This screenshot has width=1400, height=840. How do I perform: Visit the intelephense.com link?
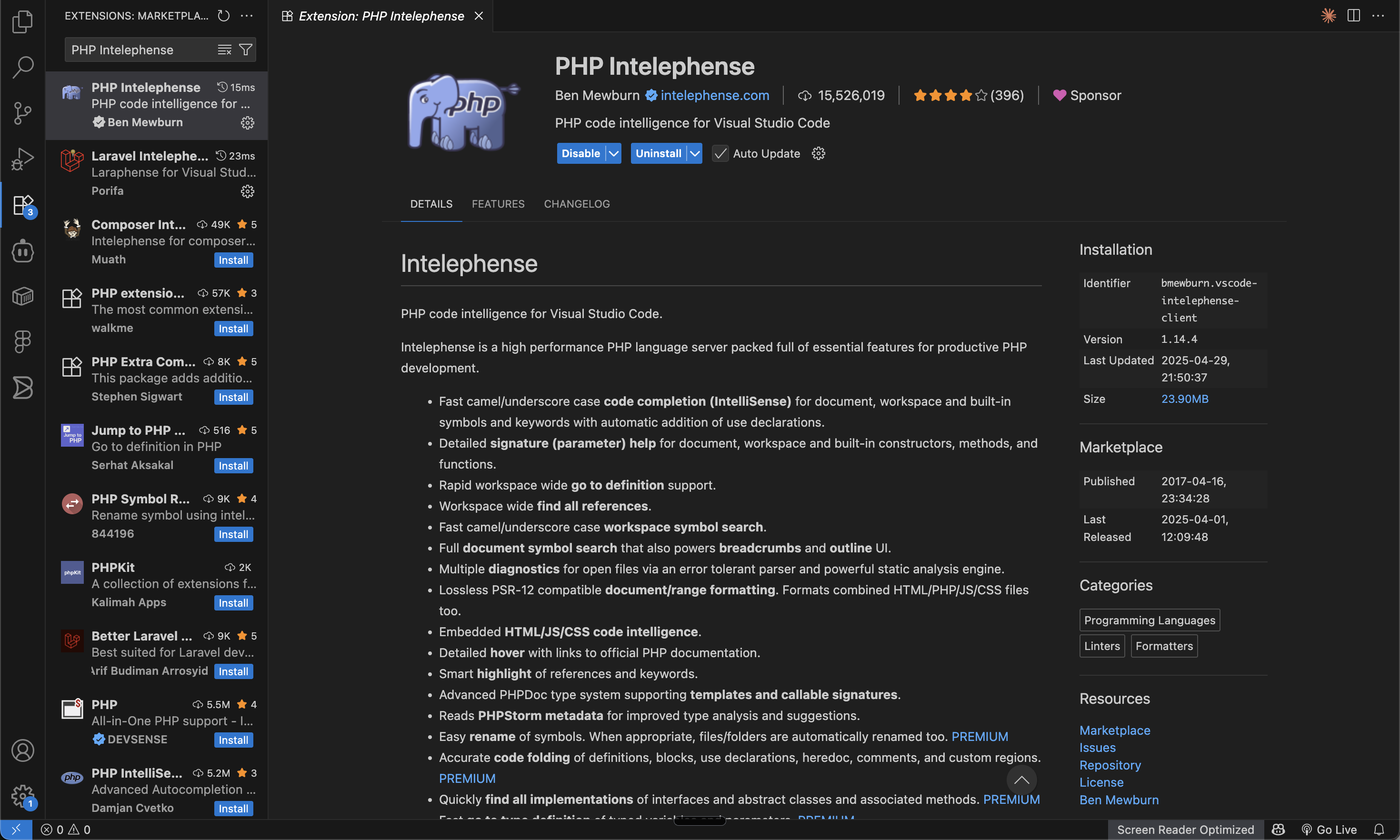tap(715, 95)
